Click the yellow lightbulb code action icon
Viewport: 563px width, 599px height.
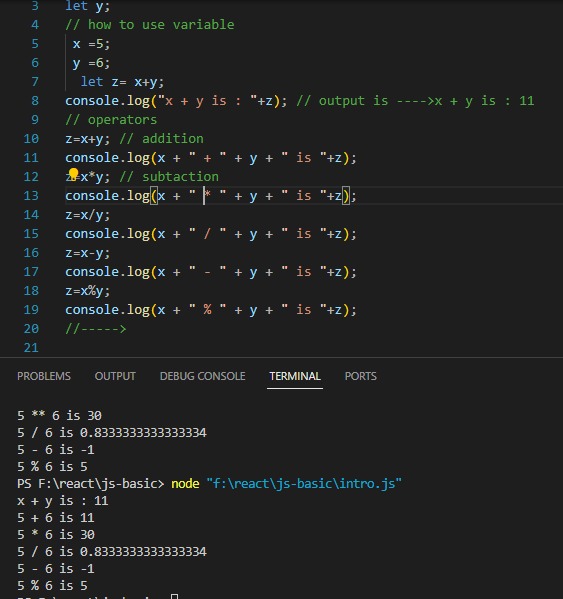tap(73, 174)
